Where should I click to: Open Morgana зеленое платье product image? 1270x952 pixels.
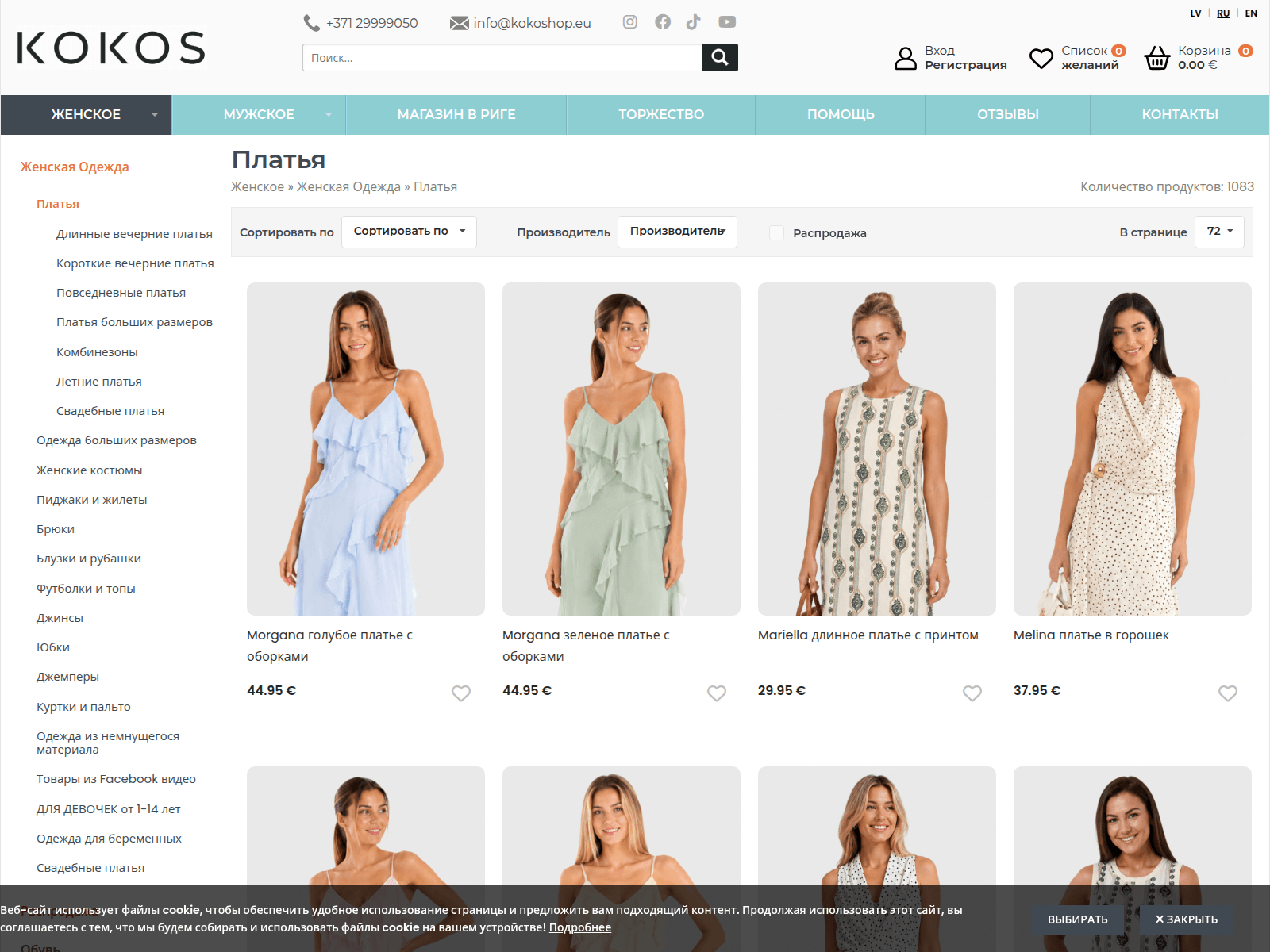pyautogui.click(x=622, y=449)
